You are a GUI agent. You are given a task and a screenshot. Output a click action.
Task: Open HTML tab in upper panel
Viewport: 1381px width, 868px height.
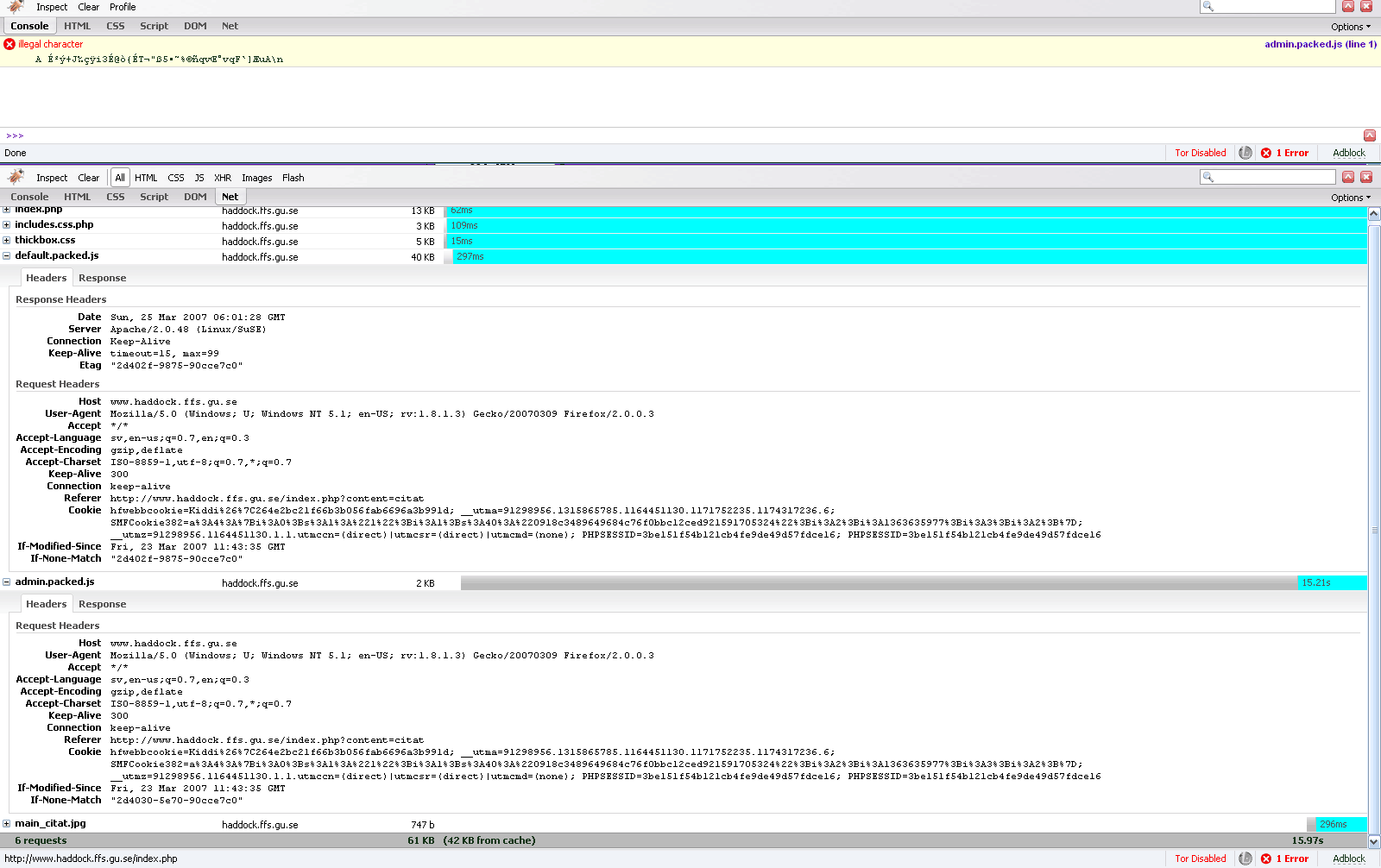78,26
